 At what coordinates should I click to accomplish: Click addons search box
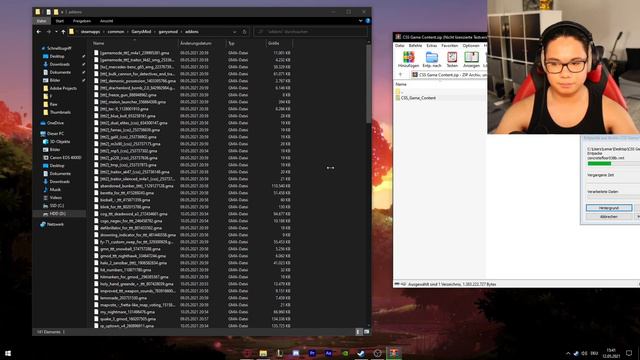pos(310,31)
